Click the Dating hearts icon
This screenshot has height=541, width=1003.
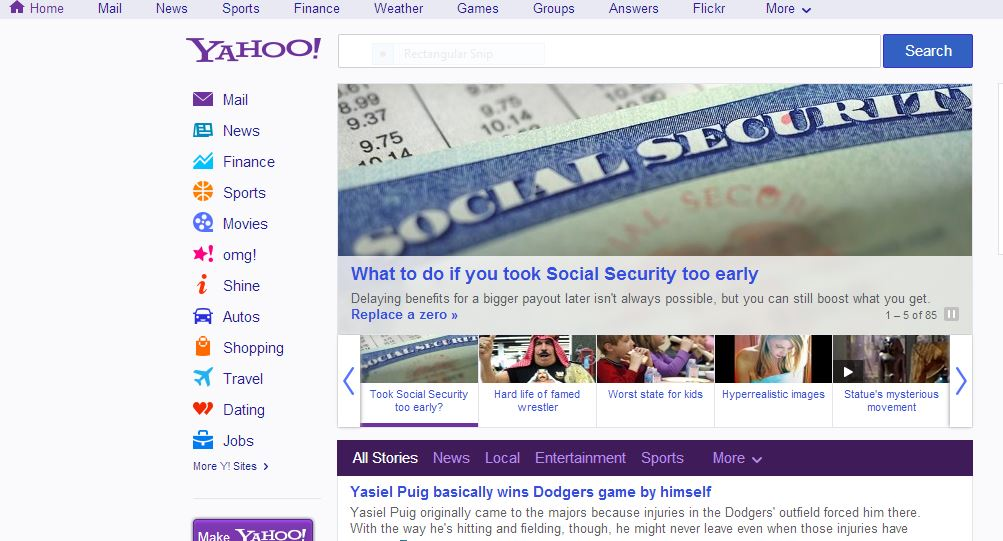coord(203,409)
